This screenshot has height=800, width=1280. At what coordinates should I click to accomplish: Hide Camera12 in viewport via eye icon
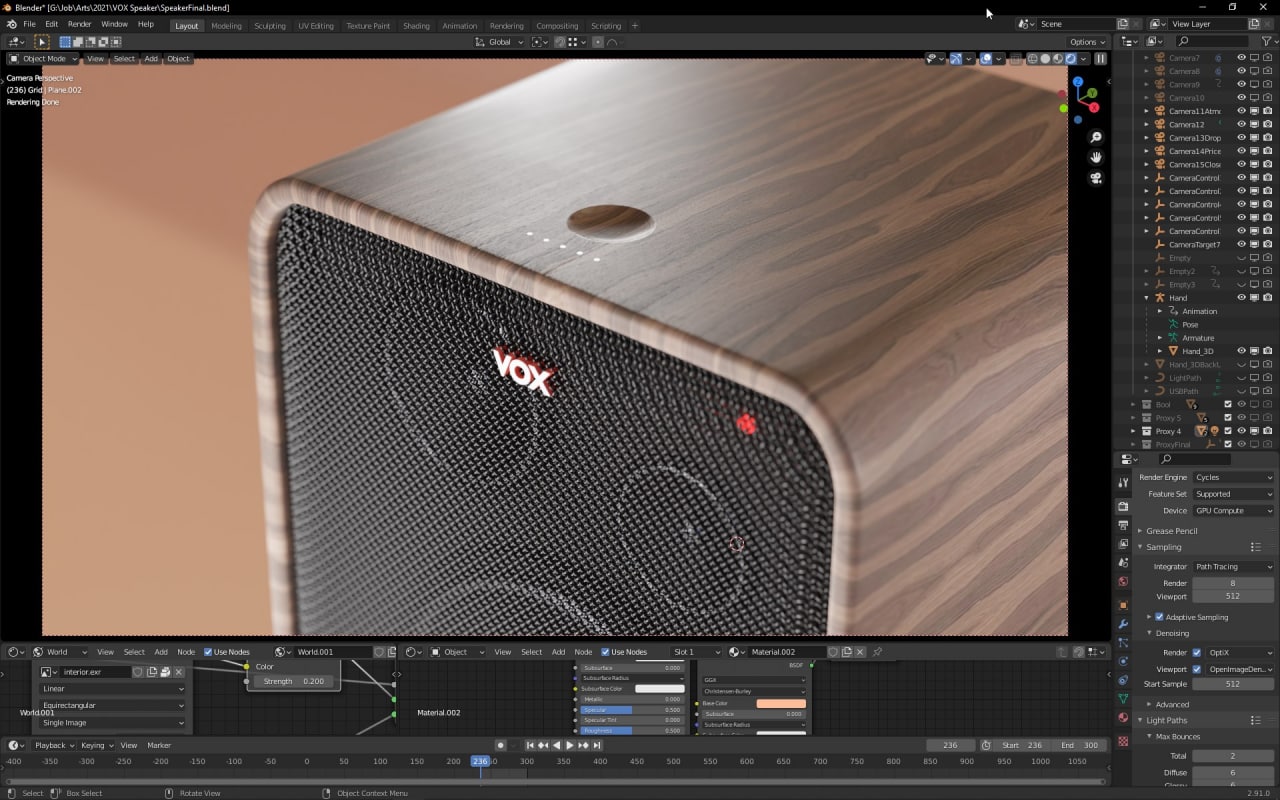tap(1241, 124)
